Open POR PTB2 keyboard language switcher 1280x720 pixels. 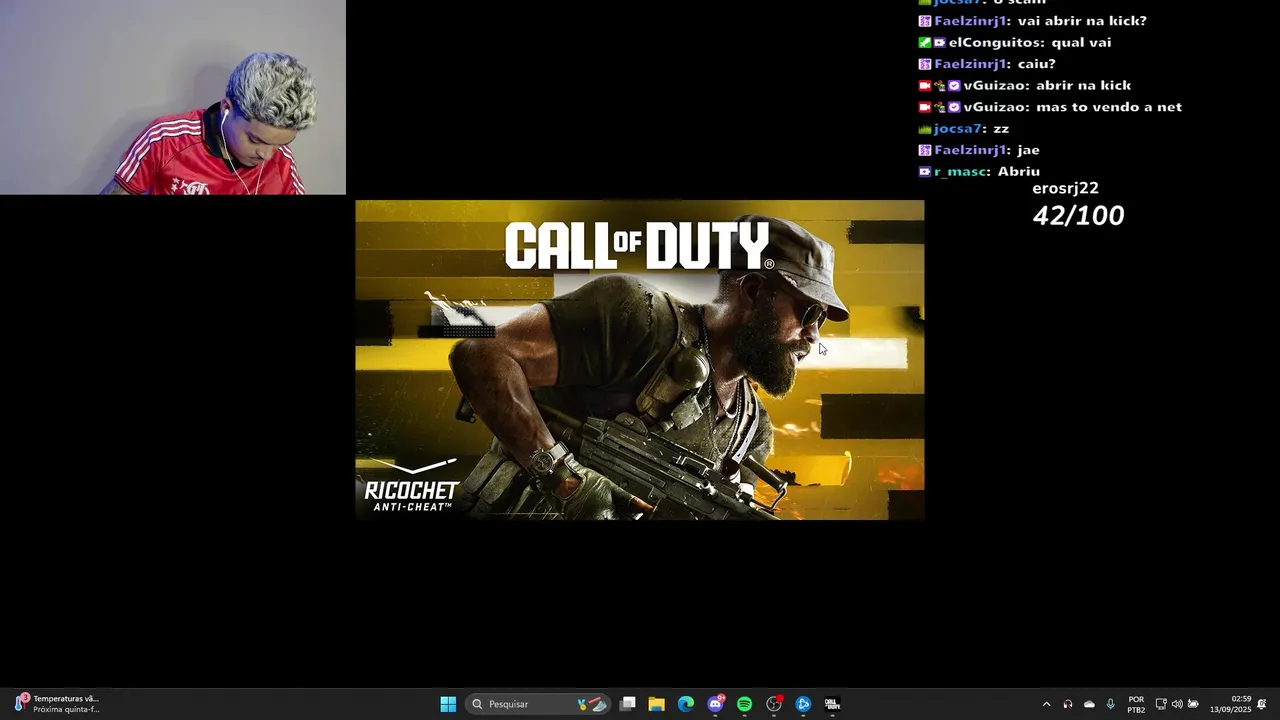coord(1136,704)
